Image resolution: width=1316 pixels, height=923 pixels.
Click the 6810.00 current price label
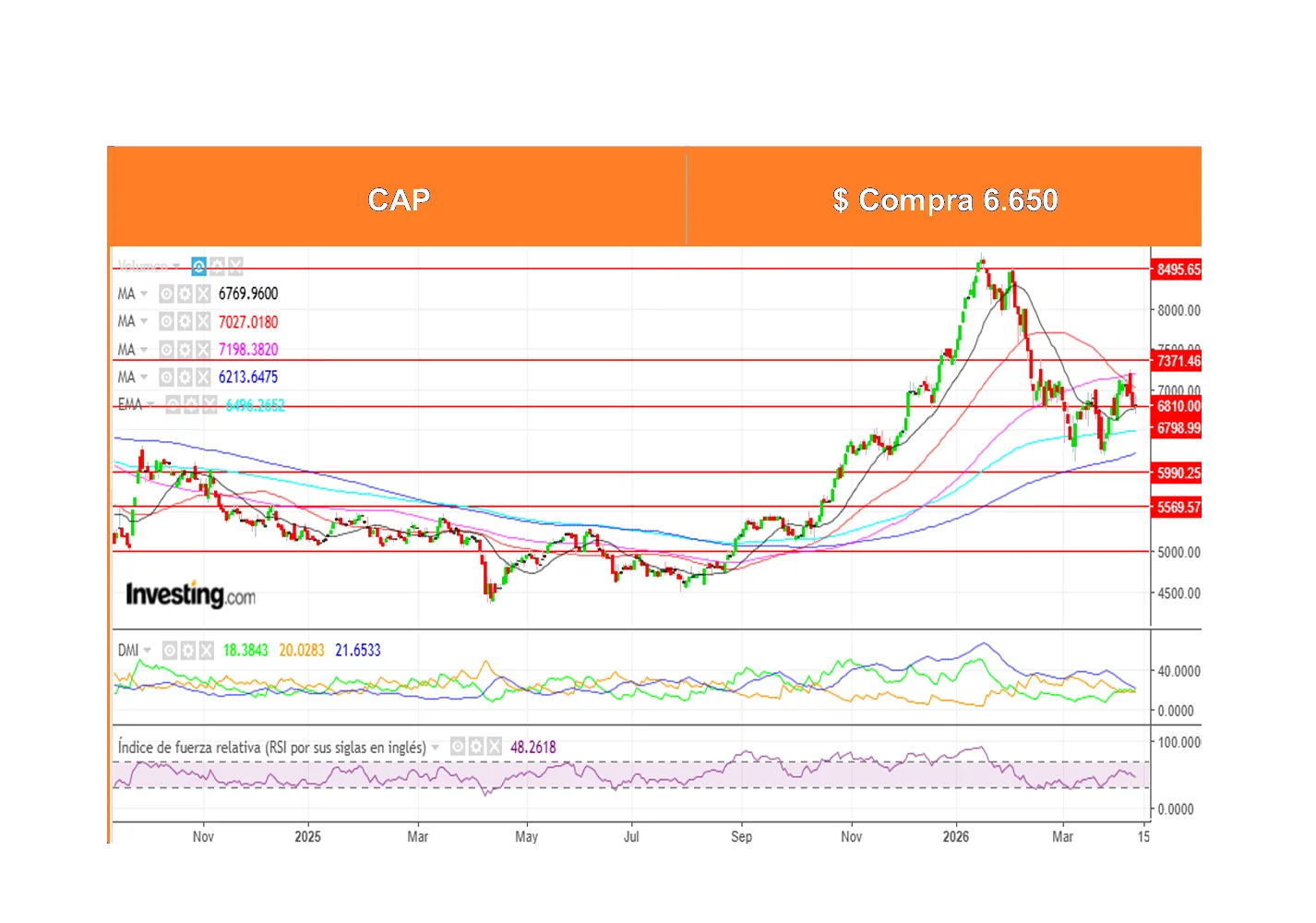coord(1178,406)
